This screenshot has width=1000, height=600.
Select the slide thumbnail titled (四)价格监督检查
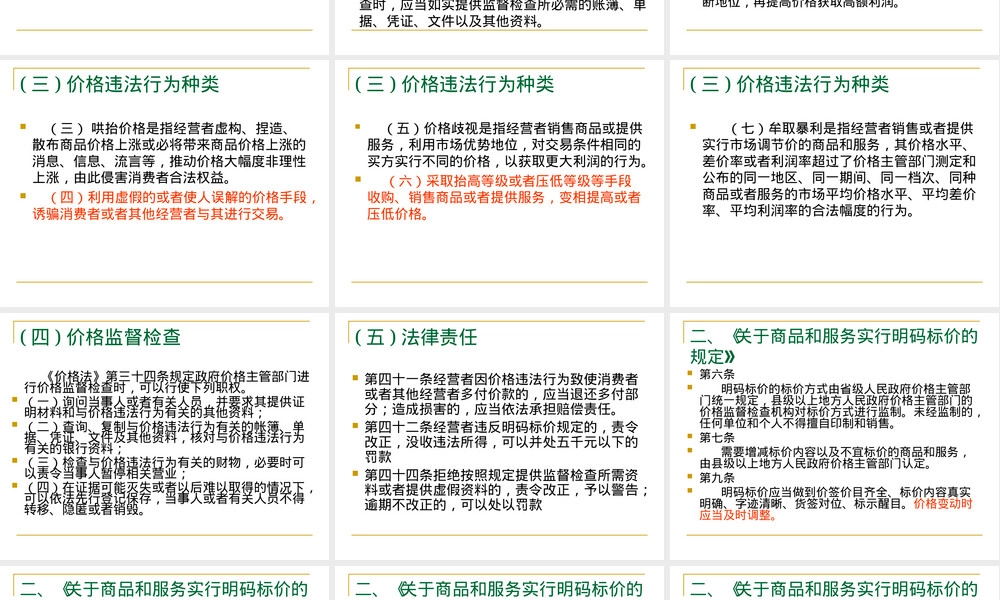coord(165,436)
